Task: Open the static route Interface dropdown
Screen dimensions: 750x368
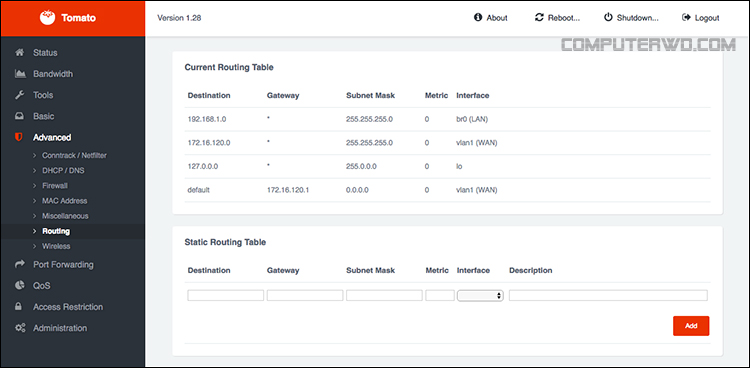Action: [x=480, y=296]
